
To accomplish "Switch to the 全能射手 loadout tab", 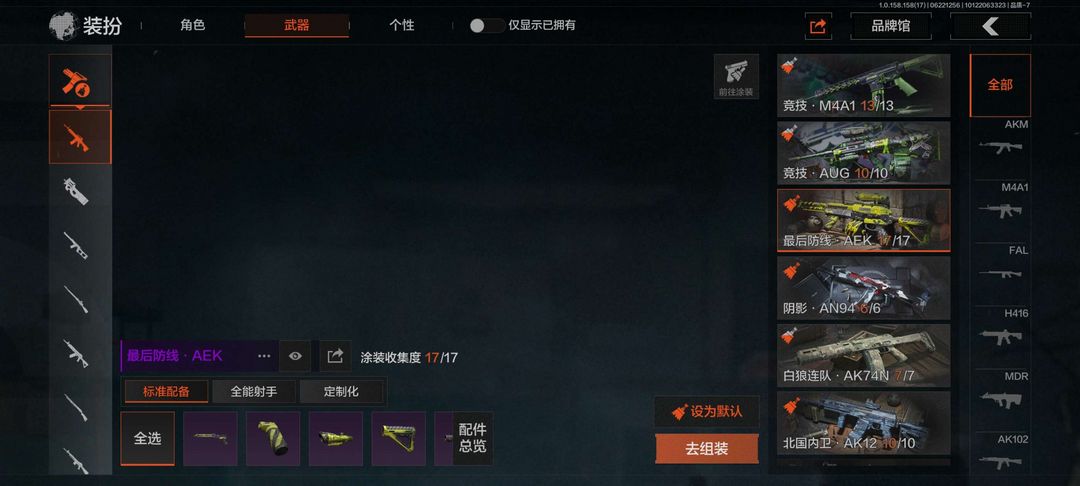I will click(254, 392).
